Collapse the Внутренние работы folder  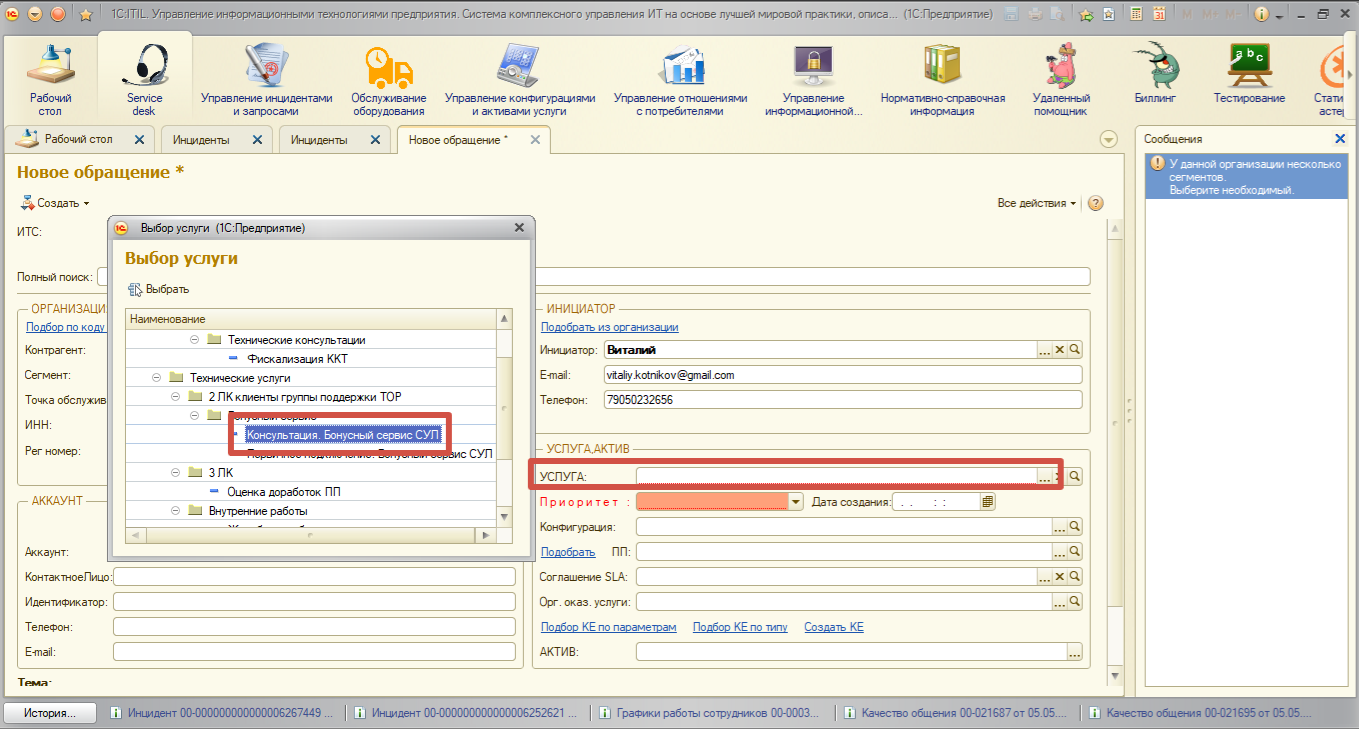pyautogui.click(x=176, y=511)
